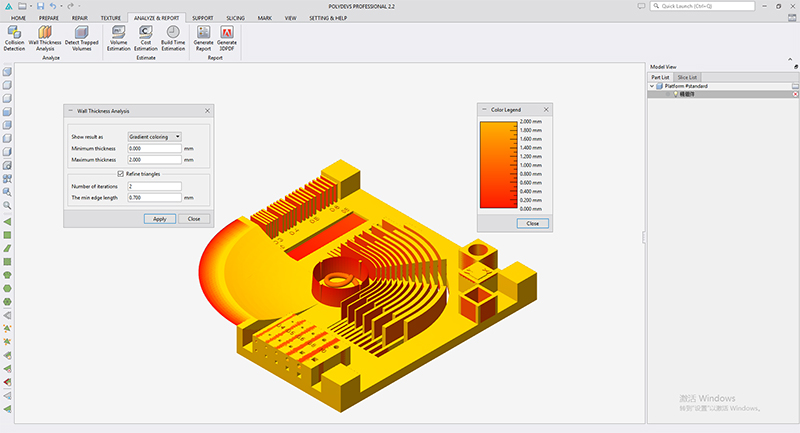Toggle the light bulb visibility of the part

click(676, 94)
